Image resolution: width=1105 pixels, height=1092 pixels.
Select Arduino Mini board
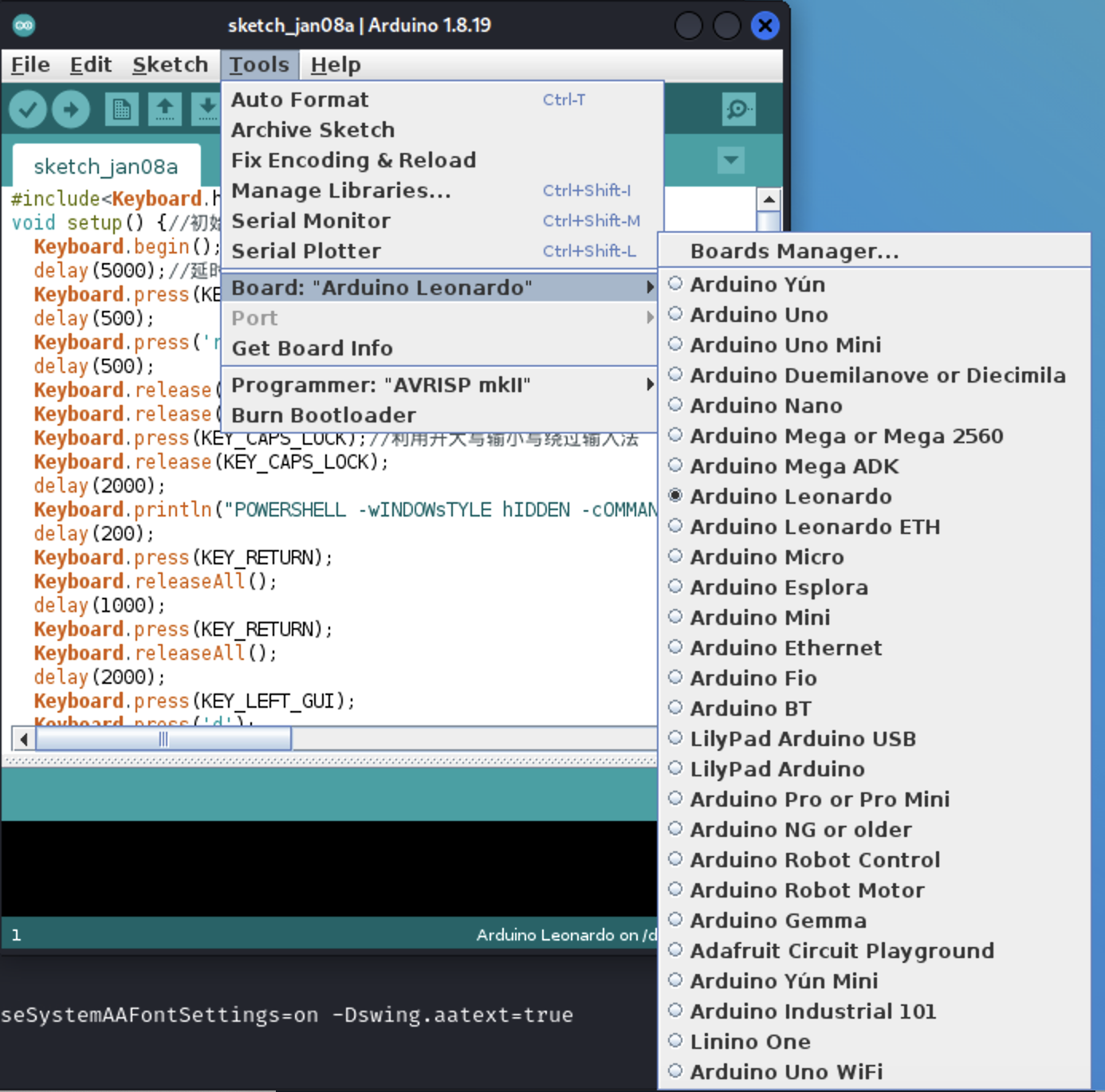875,618
